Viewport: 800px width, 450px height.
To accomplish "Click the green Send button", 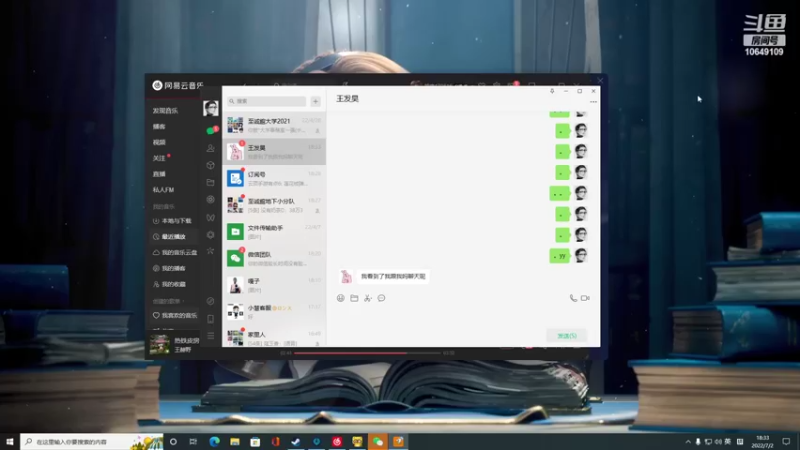I will (x=566, y=336).
